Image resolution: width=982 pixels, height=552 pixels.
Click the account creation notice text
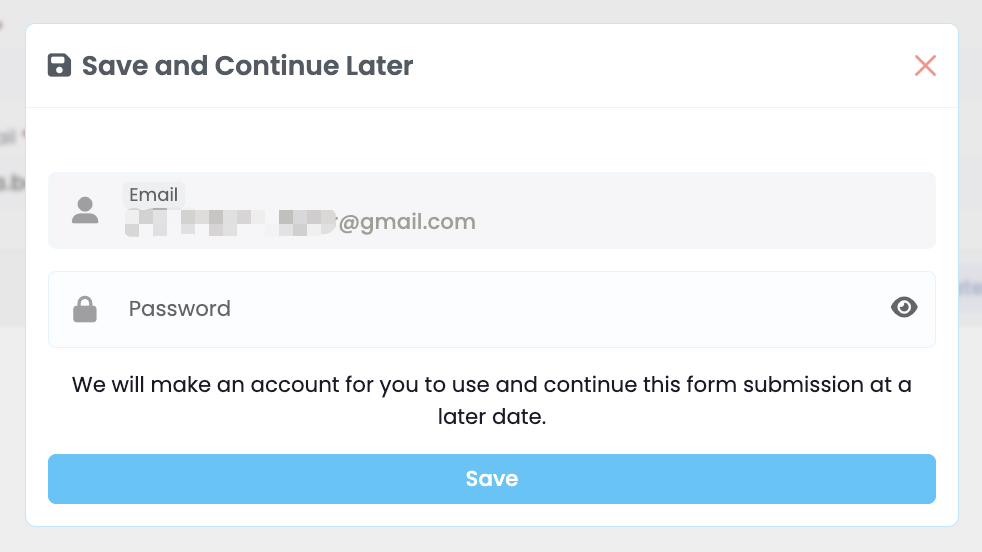[x=492, y=400]
